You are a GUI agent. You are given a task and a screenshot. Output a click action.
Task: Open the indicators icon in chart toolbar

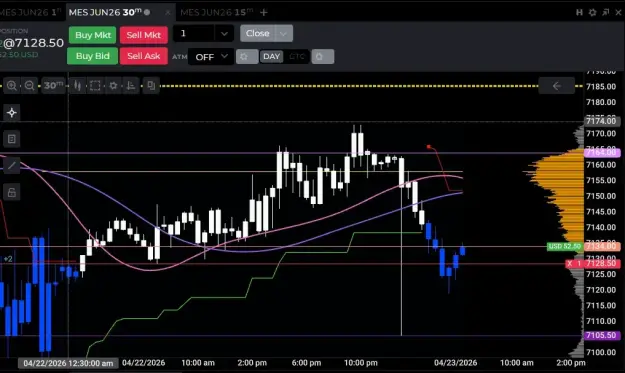pyautogui.click(x=131, y=85)
